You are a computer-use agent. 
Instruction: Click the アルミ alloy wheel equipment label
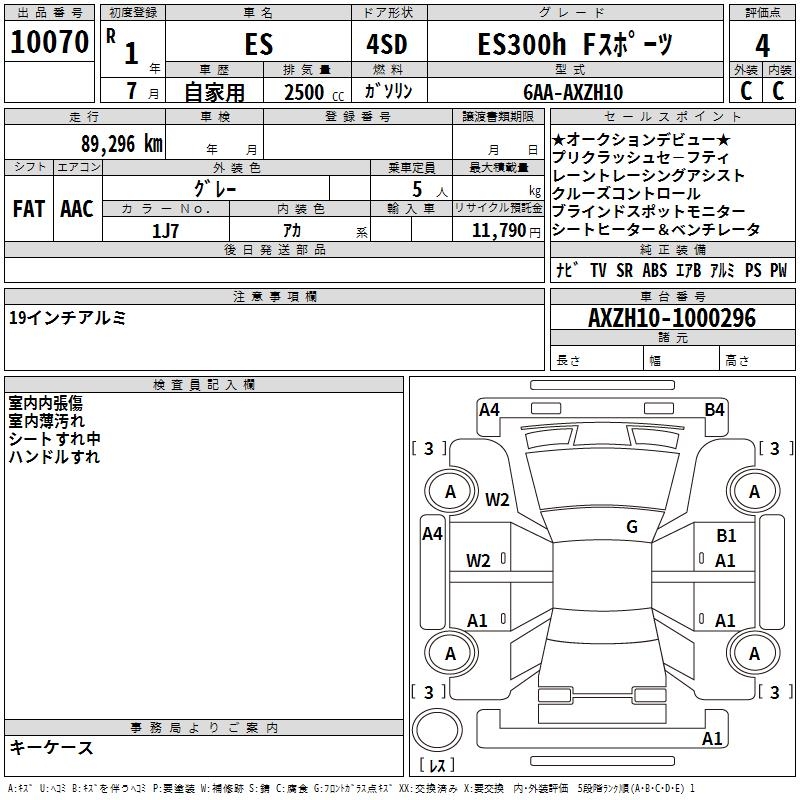[722, 270]
